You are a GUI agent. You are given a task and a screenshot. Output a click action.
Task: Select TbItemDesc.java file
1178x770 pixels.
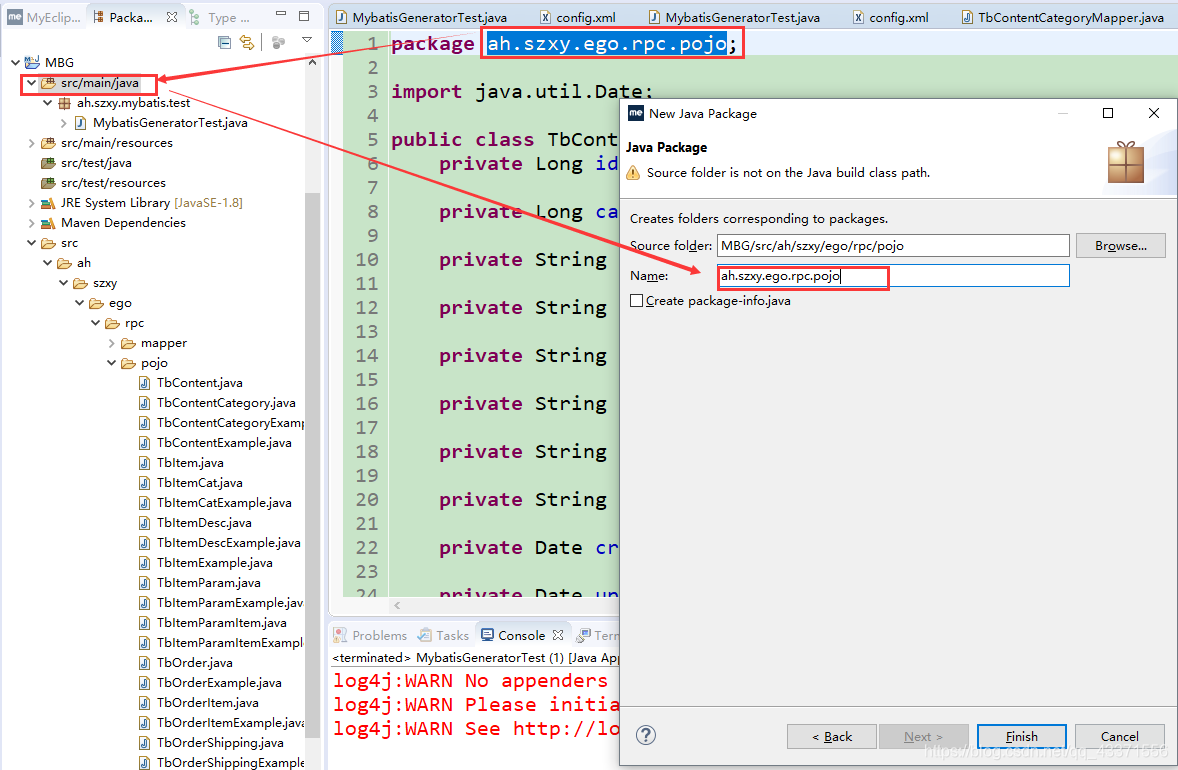pos(204,522)
